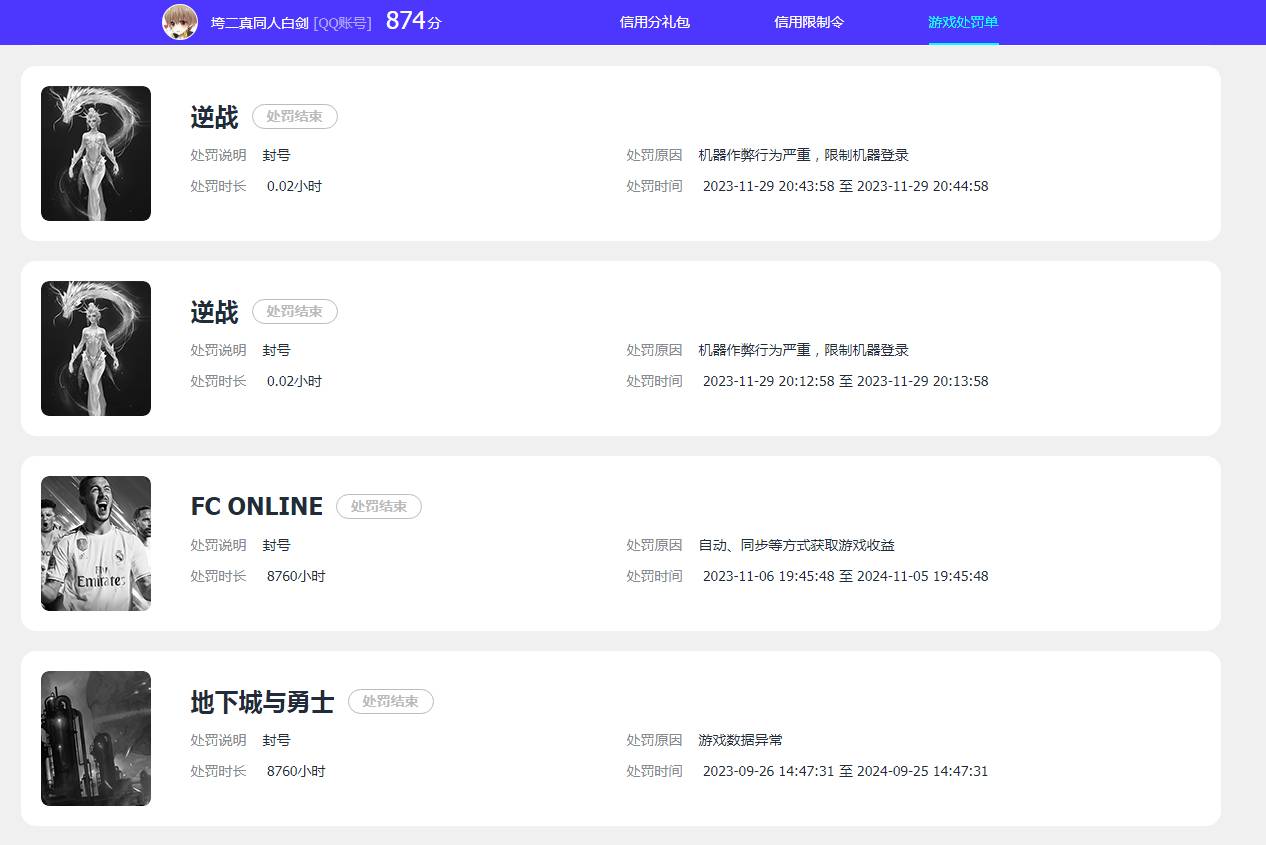Click the first 逆战 game icon
This screenshot has width=1266, height=845.
(95, 153)
